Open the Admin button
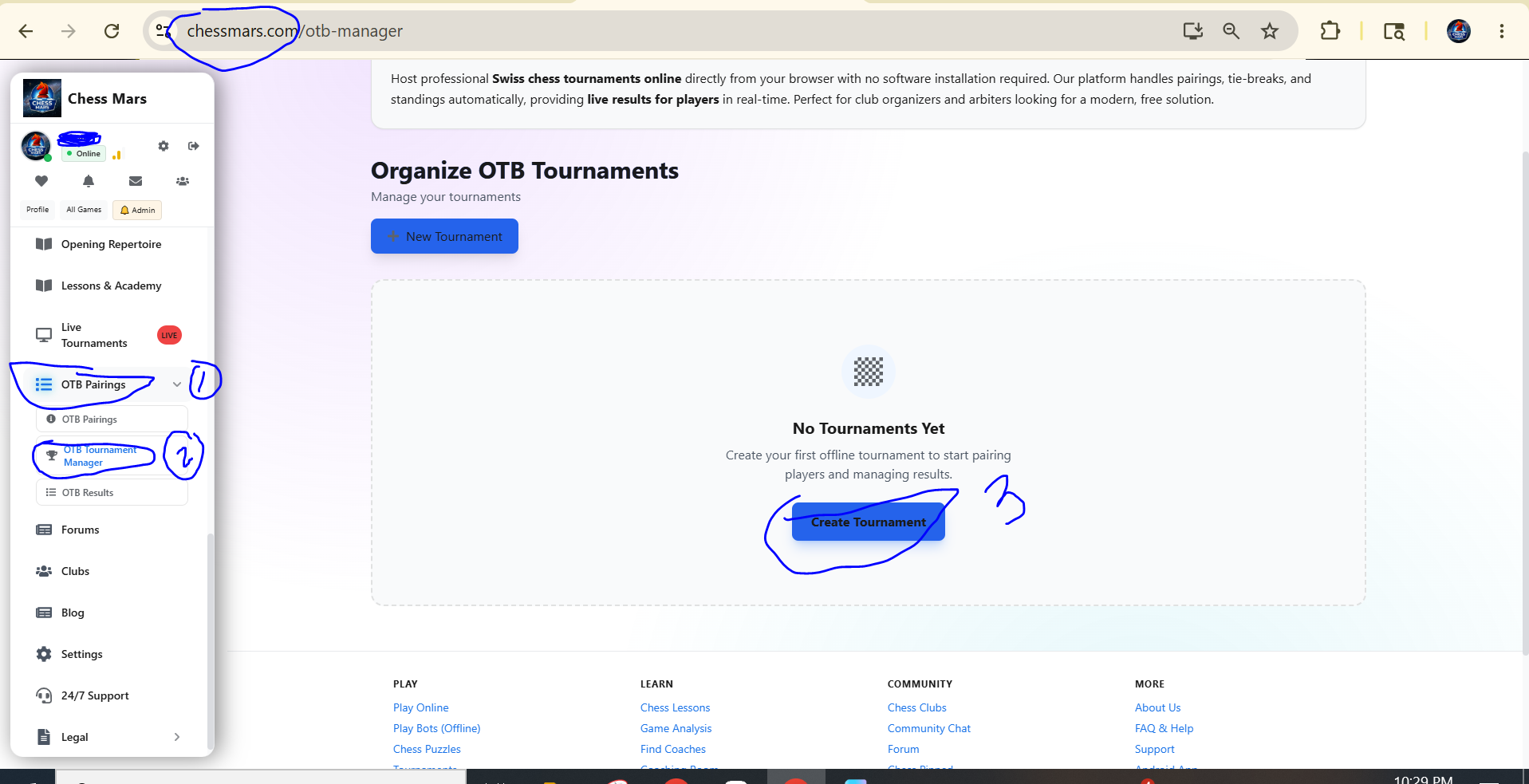The width and height of the screenshot is (1529, 784). [137, 210]
